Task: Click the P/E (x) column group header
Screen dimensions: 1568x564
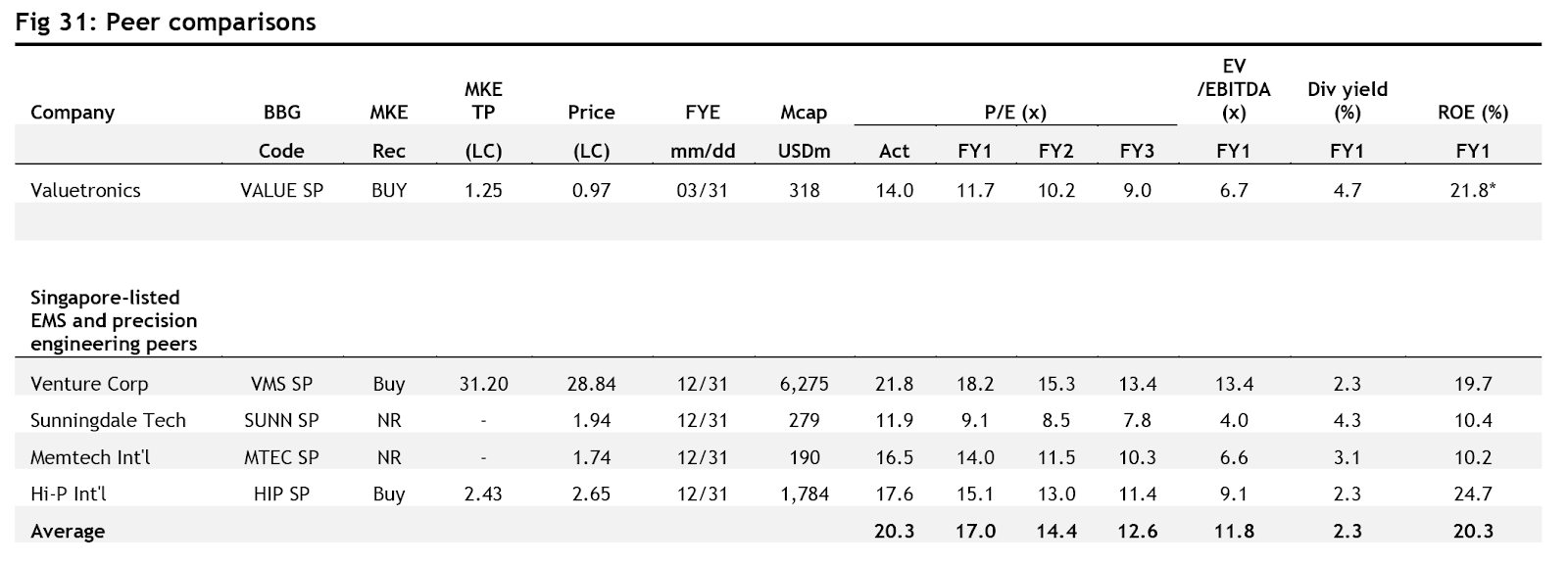Action: coord(1015,113)
